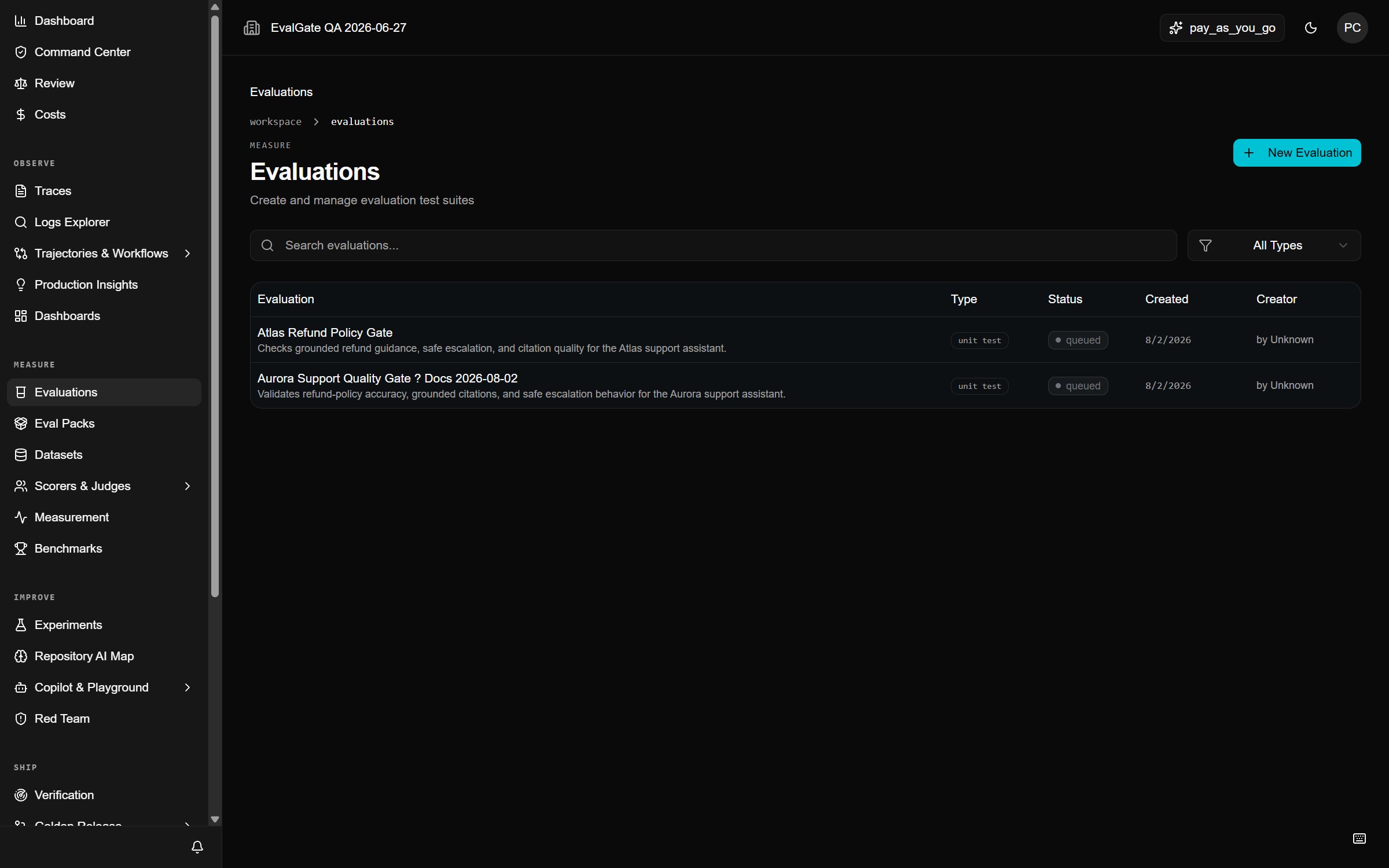1389x868 pixels.
Task: Expand Trajectories & Workflows chevron
Action: [x=188, y=253]
